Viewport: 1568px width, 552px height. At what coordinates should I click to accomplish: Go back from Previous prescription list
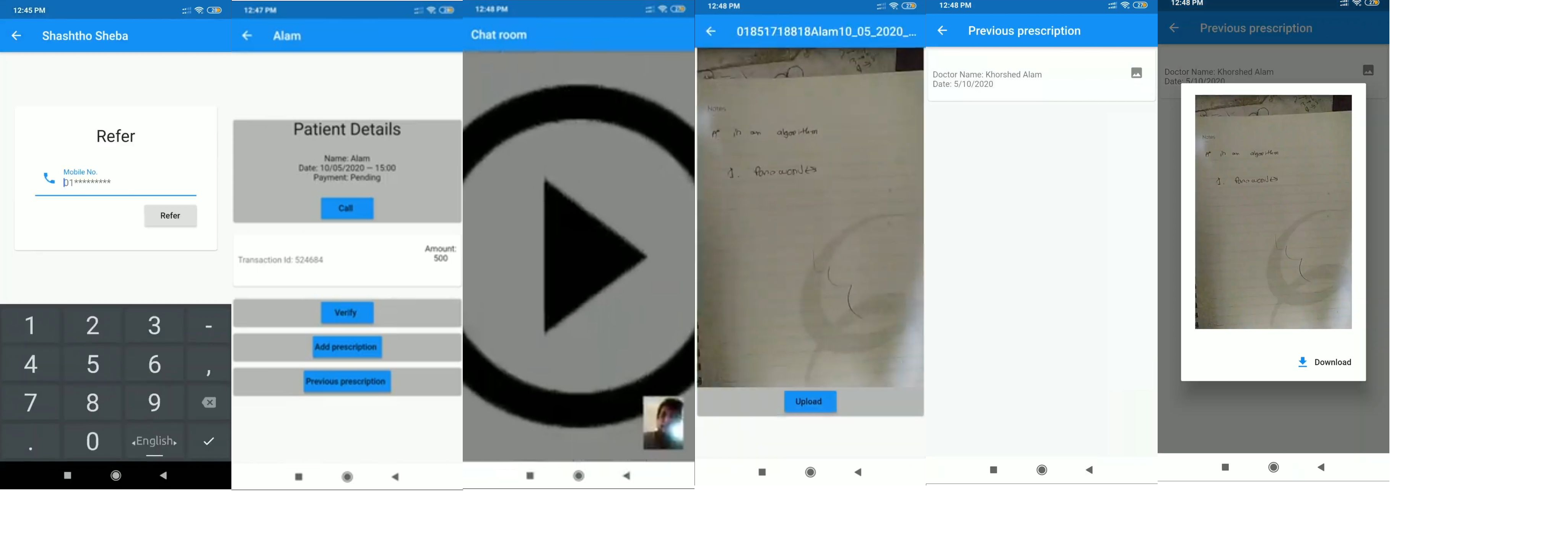point(942,31)
